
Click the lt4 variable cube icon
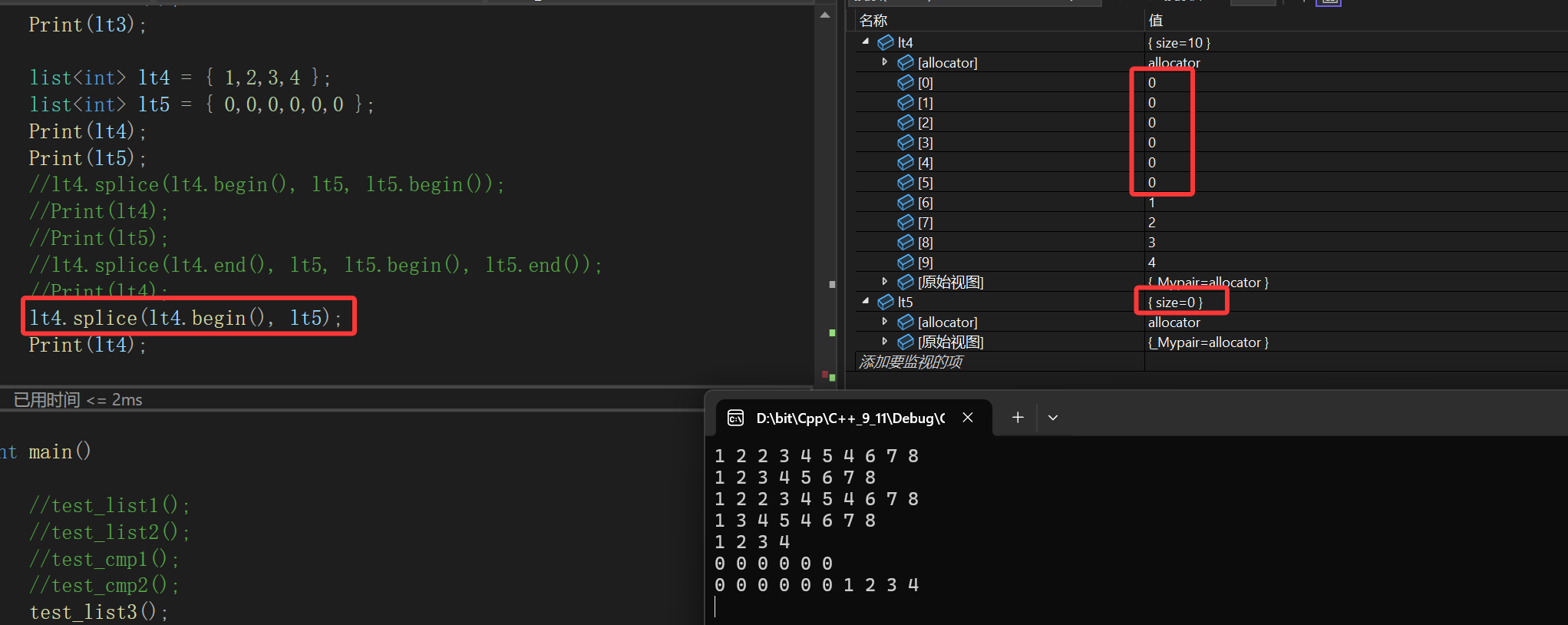pyautogui.click(x=886, y=42)
